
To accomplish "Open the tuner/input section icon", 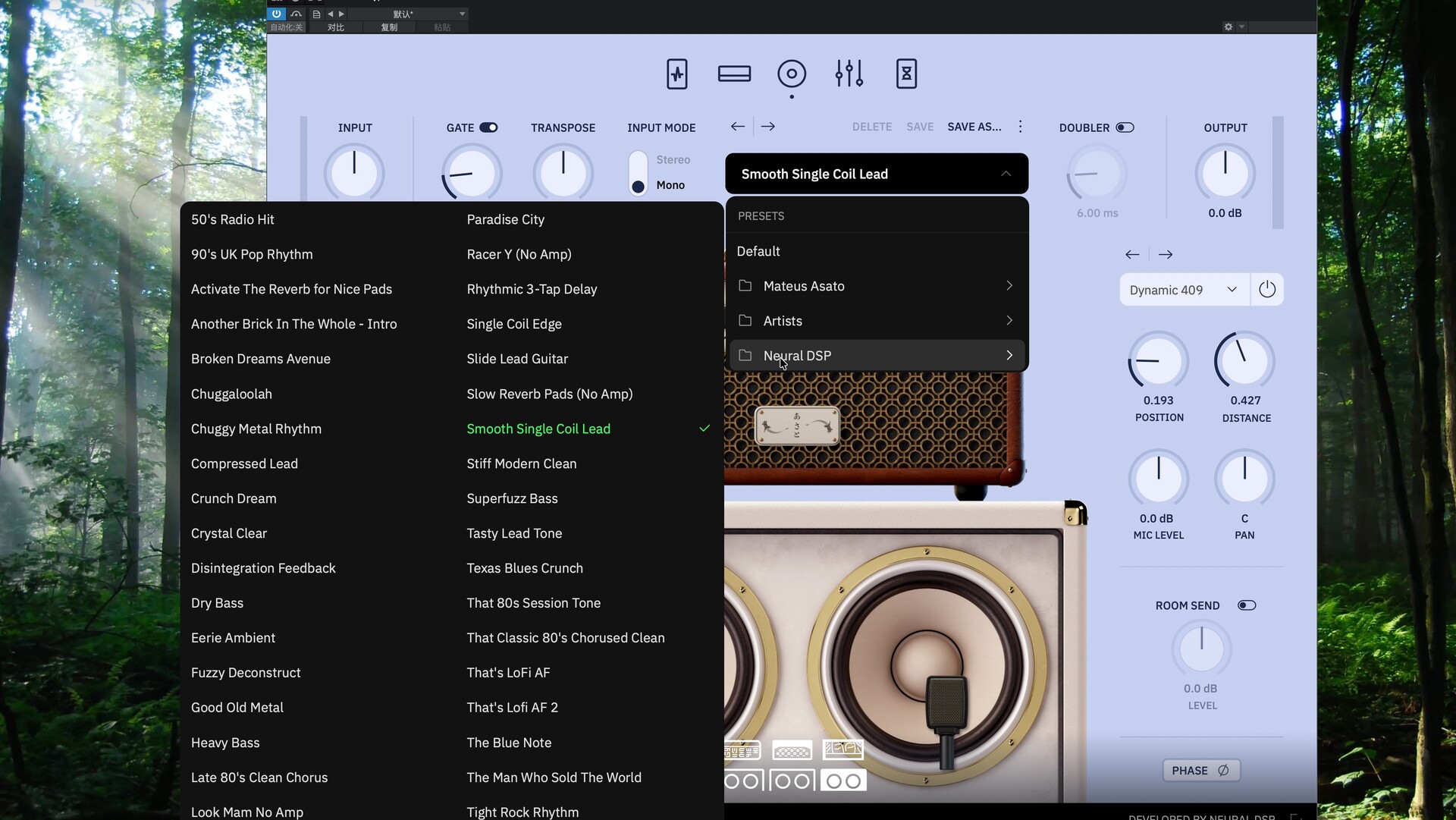I will click(x=676, y=74).
